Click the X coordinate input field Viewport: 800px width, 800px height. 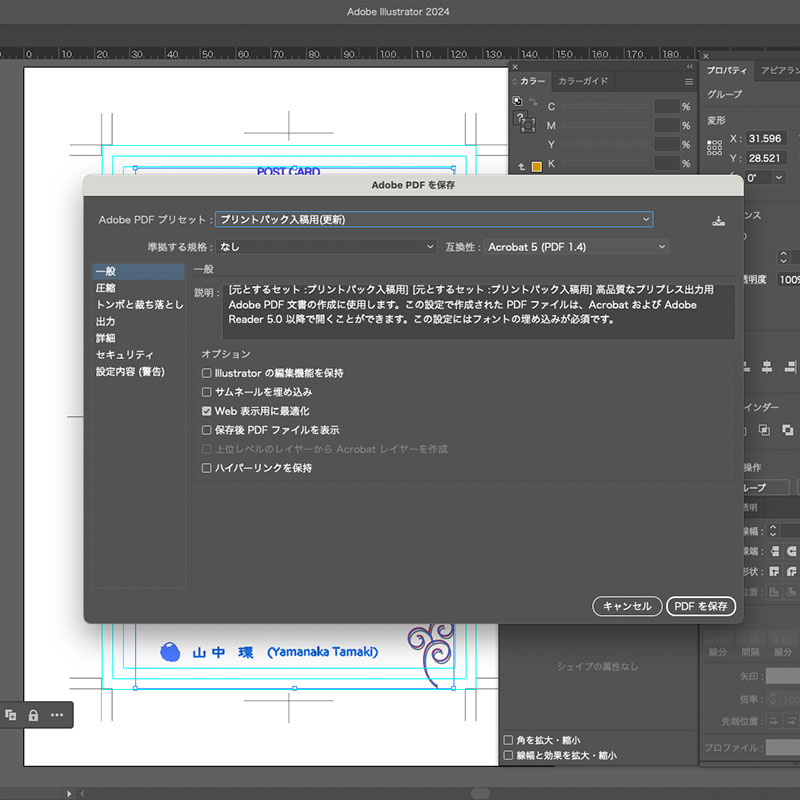[x=765, y=138]
